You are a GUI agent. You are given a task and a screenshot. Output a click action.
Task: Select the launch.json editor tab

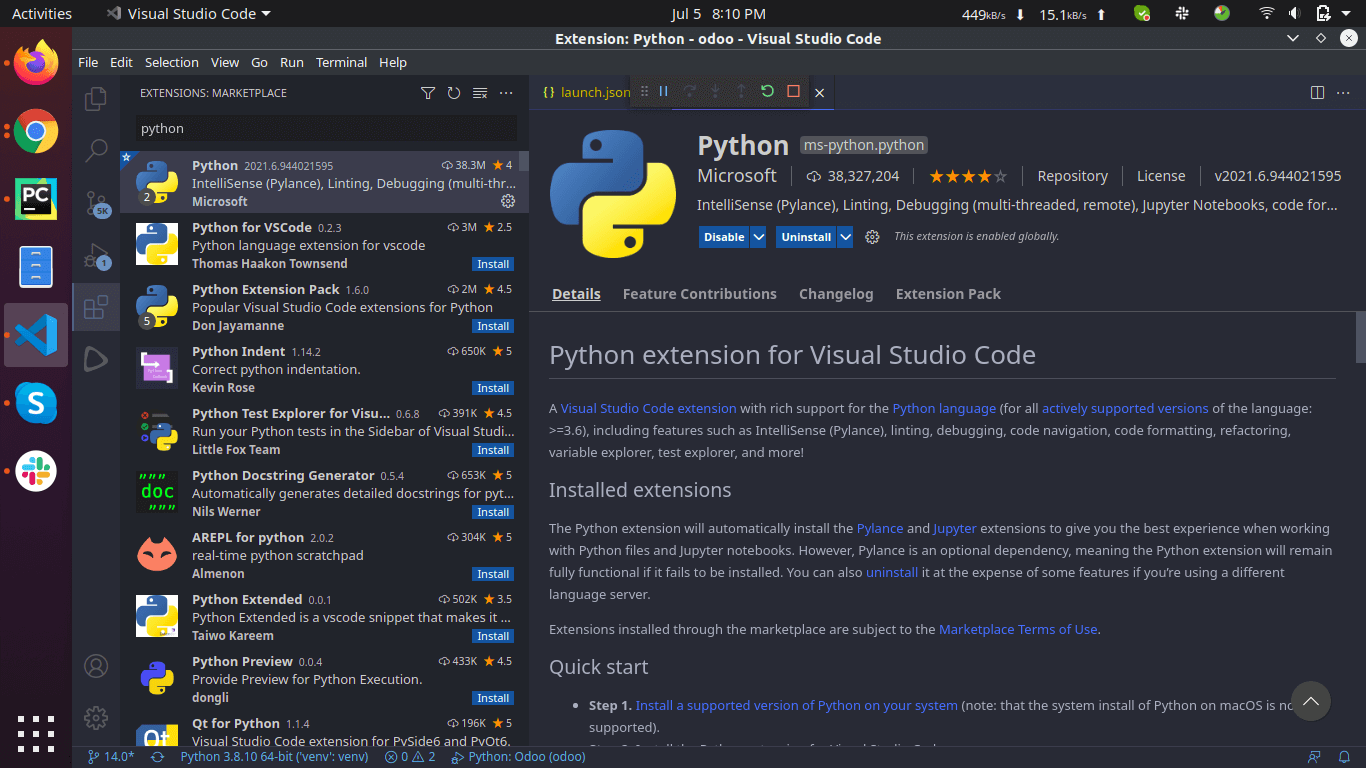coord(585,92)
